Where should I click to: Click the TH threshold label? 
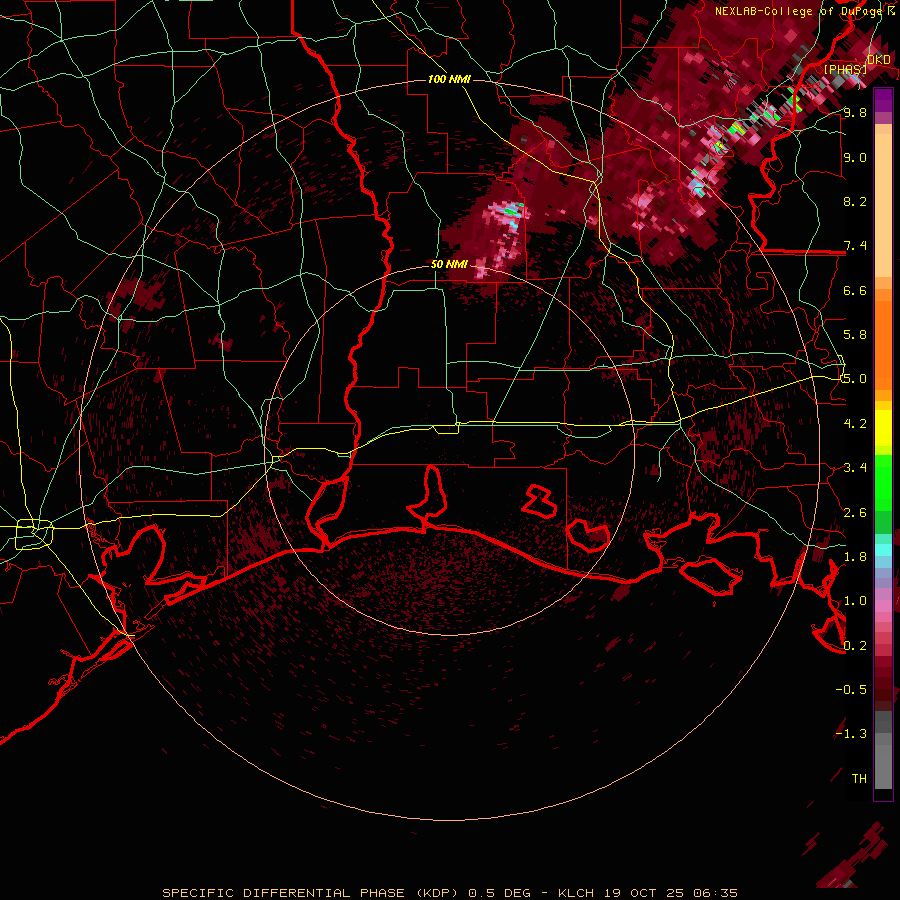(x=859, y=779)
